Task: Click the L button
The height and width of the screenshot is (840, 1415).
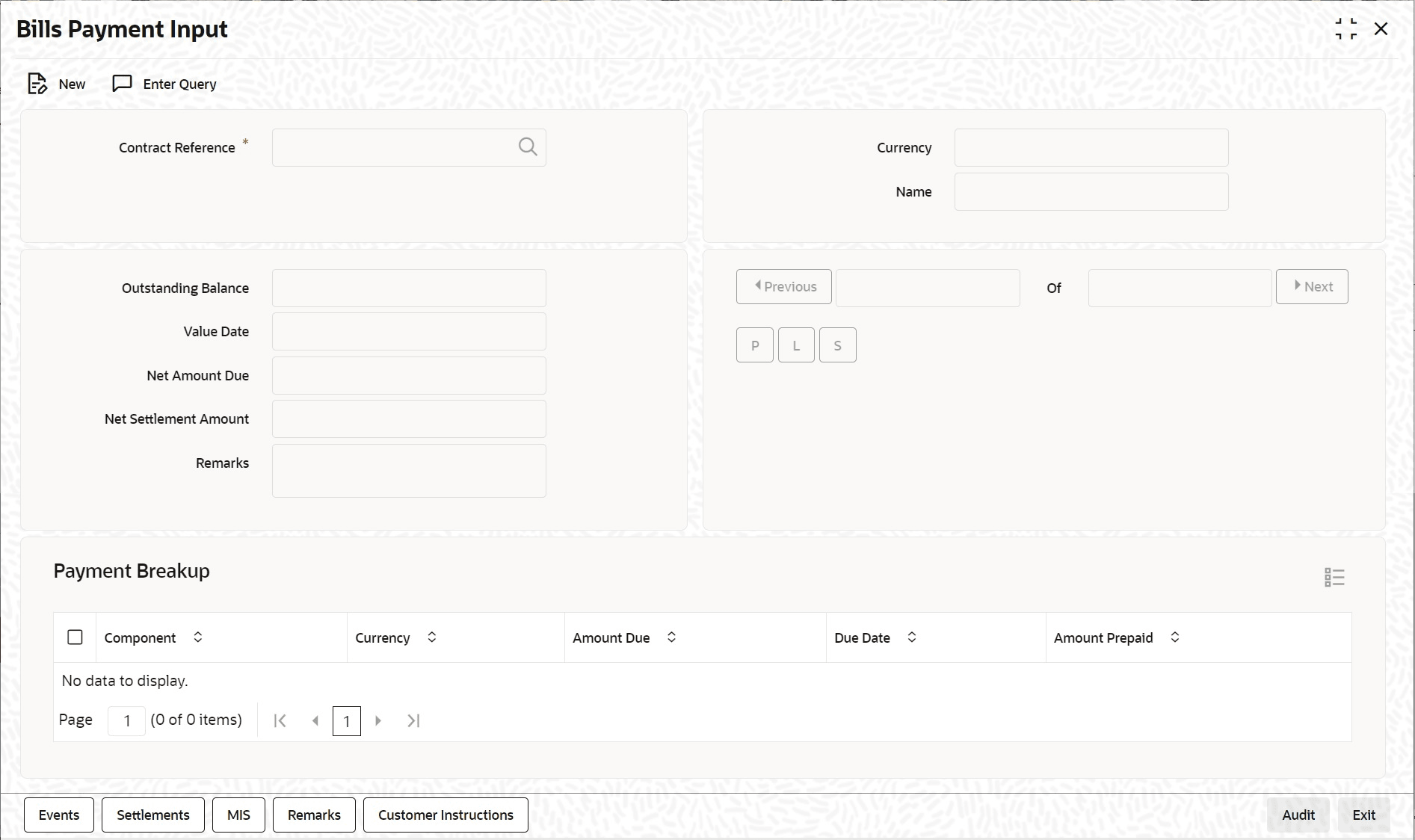Action: (x=796, y=345)
